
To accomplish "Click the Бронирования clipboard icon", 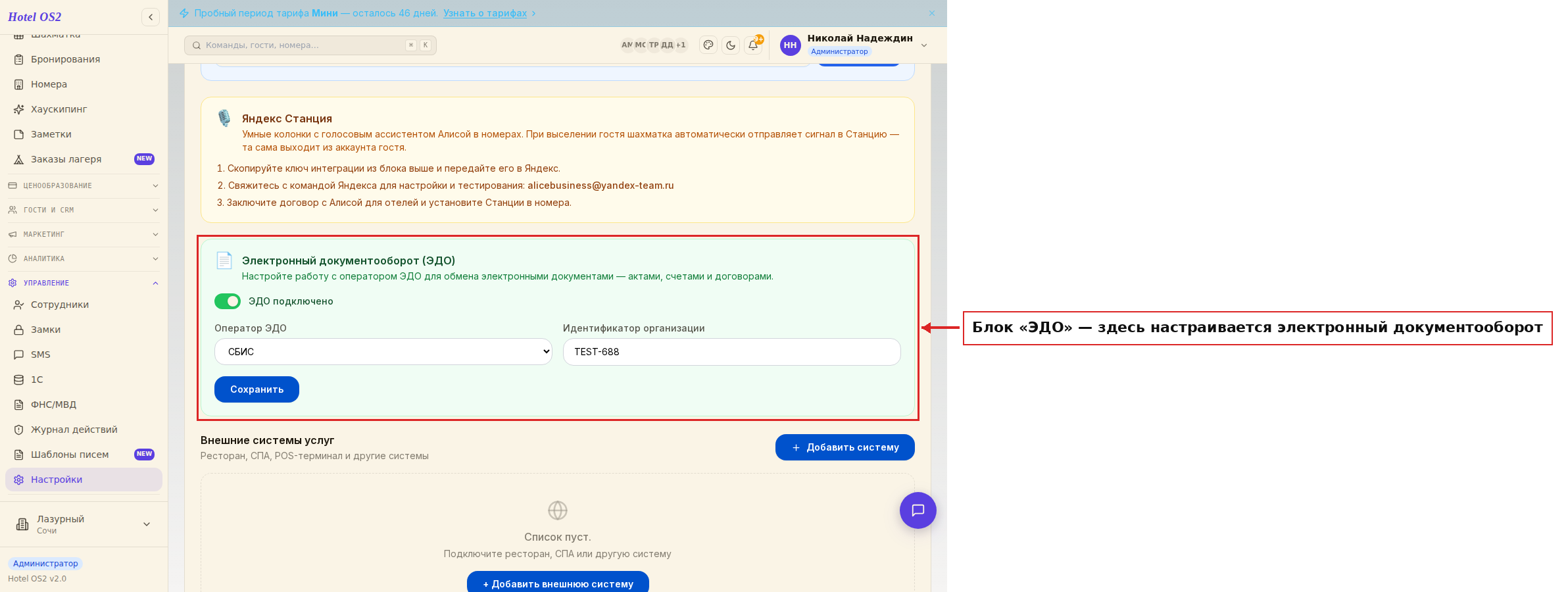I will point(19,59).
